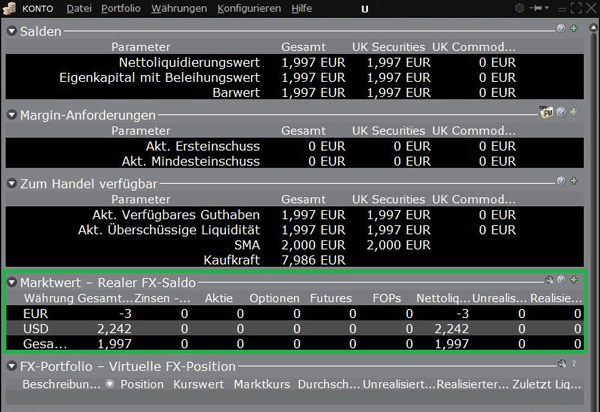Click the question mark in FX-Portfolio section
This screenshot has width=600, height=412.
tap(574, 363)
